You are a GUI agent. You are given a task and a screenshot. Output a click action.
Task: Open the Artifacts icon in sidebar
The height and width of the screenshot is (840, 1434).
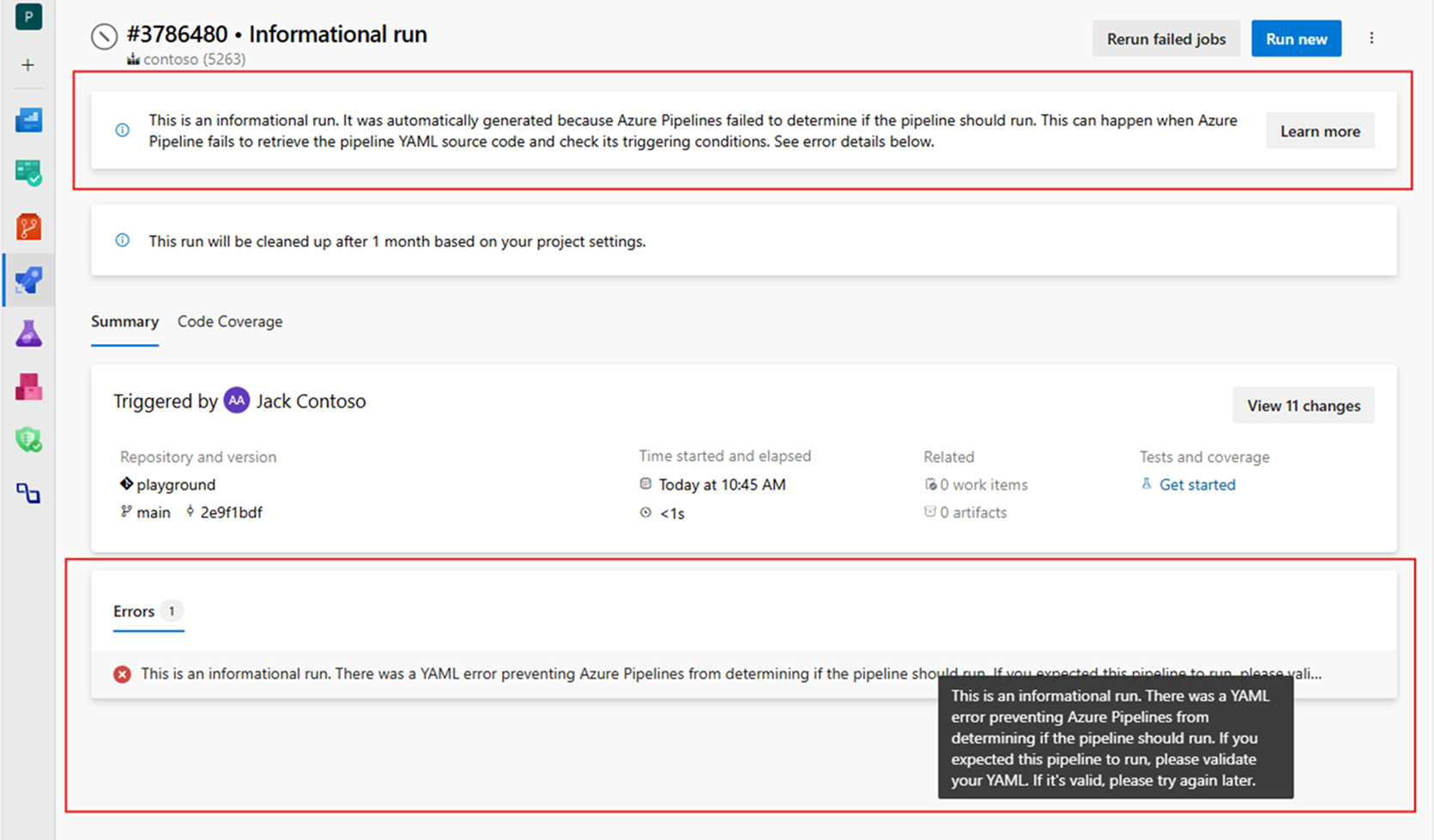click(x=28, y=386)
